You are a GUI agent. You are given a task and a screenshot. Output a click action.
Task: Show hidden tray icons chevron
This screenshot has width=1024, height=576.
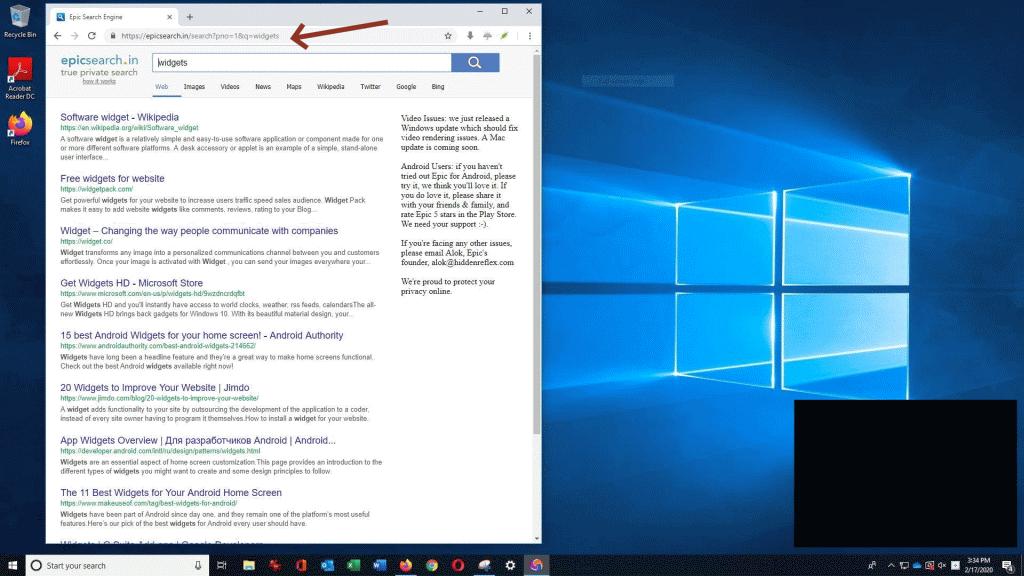pyautogui.click(x=891, y=566)
